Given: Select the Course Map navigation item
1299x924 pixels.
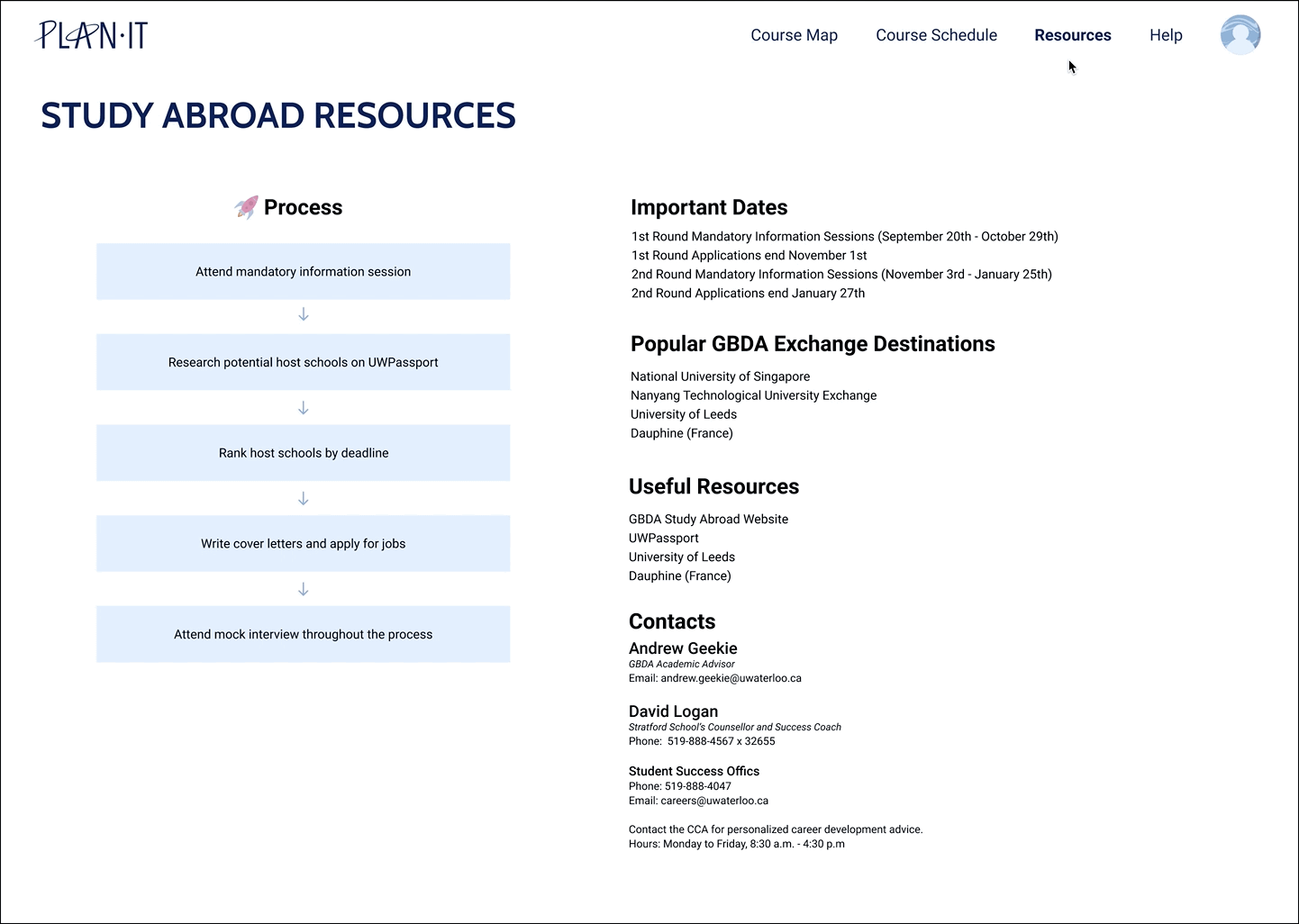Looking at the screenshot, I should (x=794, y=35).
